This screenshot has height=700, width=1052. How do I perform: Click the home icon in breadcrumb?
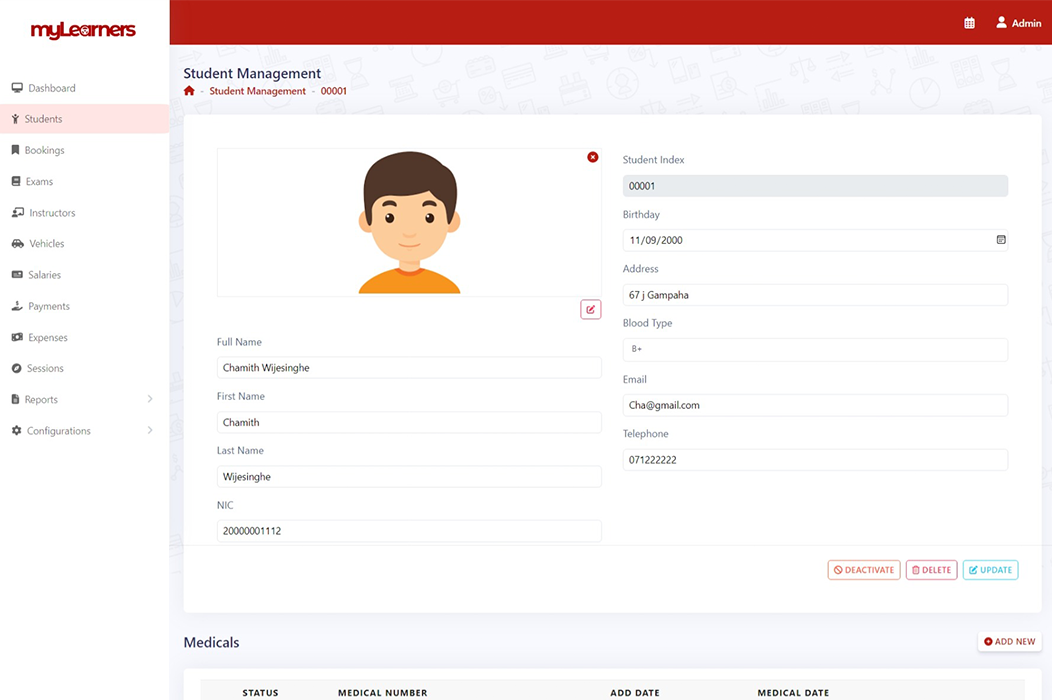[x=189, y=91]
